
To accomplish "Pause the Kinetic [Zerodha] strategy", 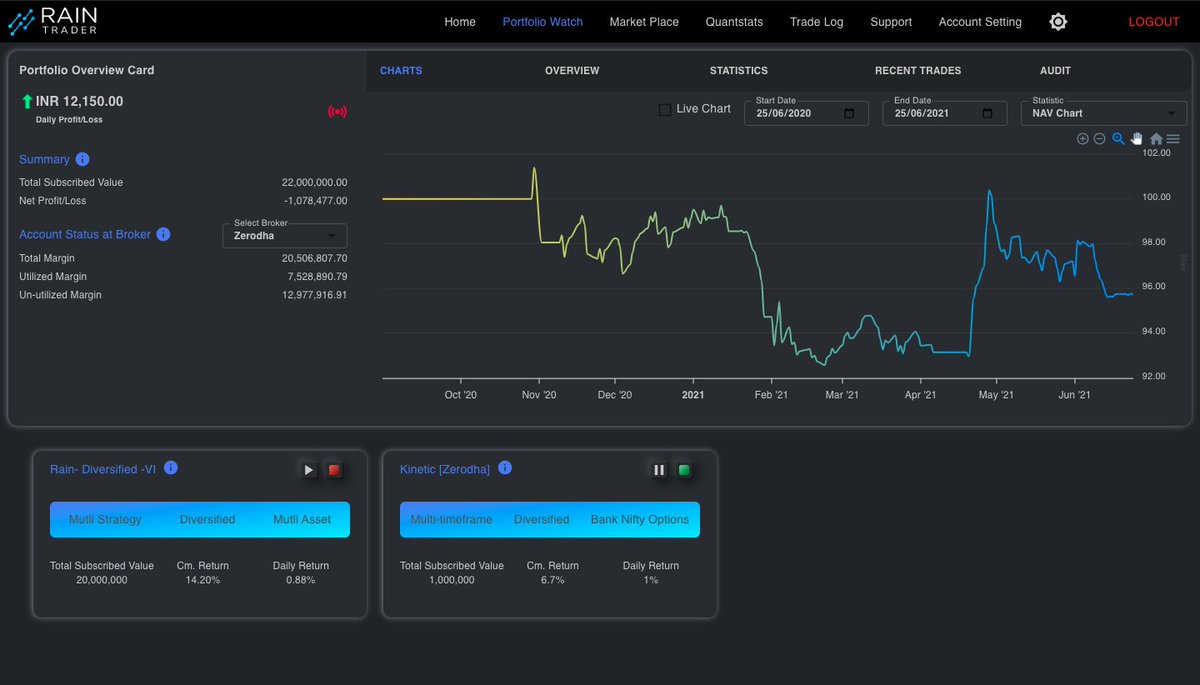I will click(659, 470).
